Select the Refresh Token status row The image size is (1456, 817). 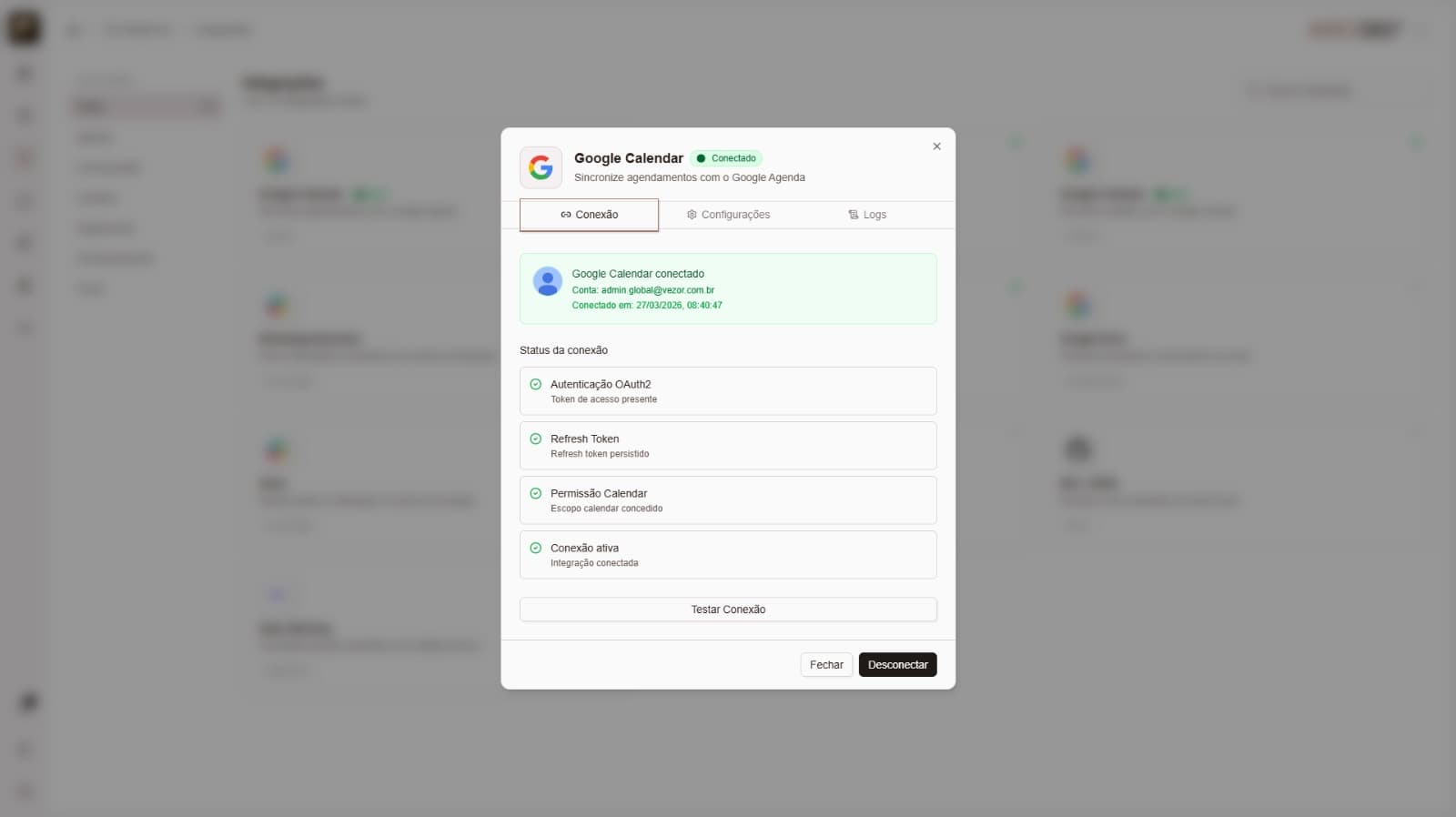click(728, 446)
